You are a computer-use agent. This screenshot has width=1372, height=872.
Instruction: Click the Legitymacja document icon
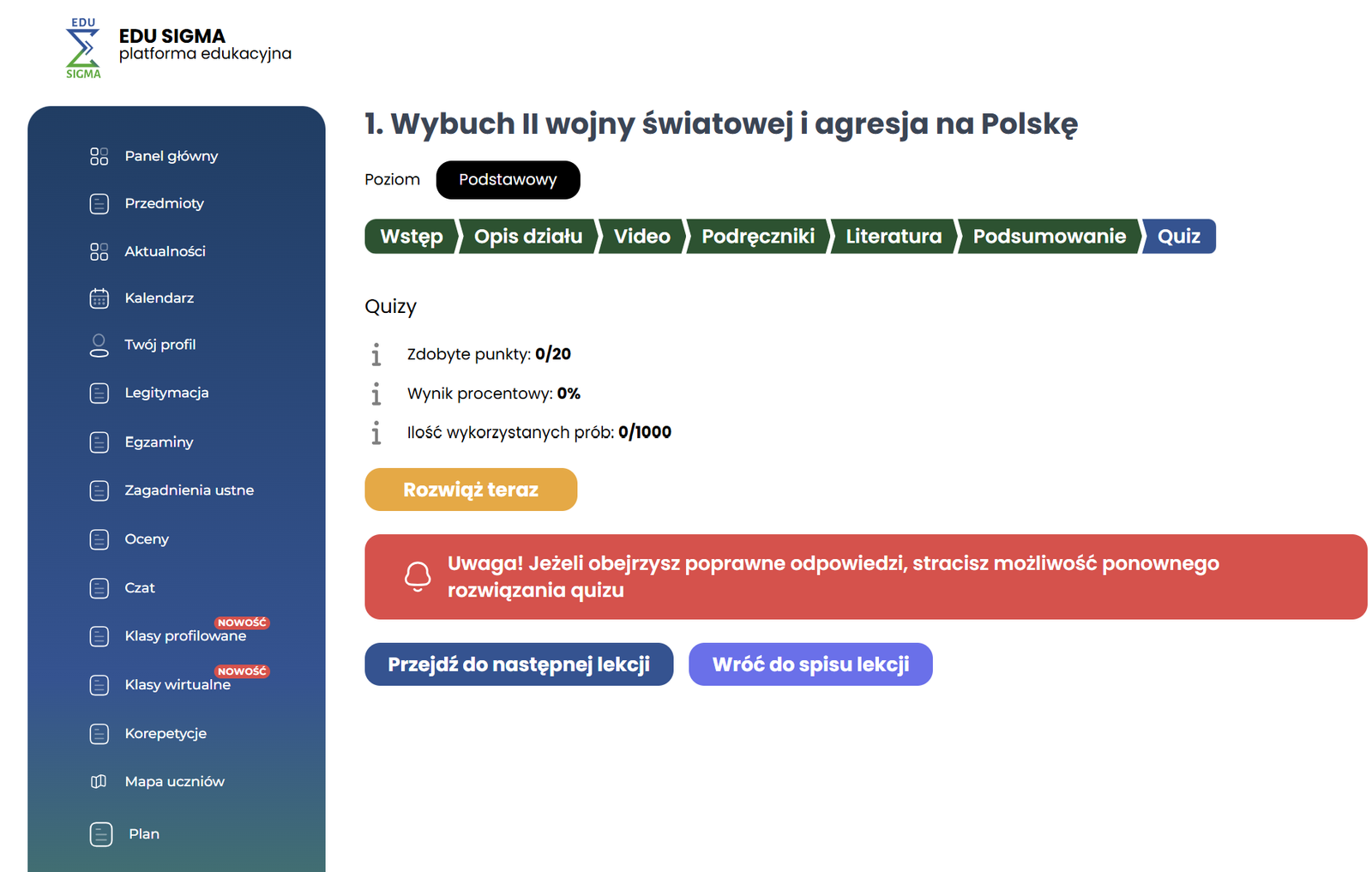point(99,393)
